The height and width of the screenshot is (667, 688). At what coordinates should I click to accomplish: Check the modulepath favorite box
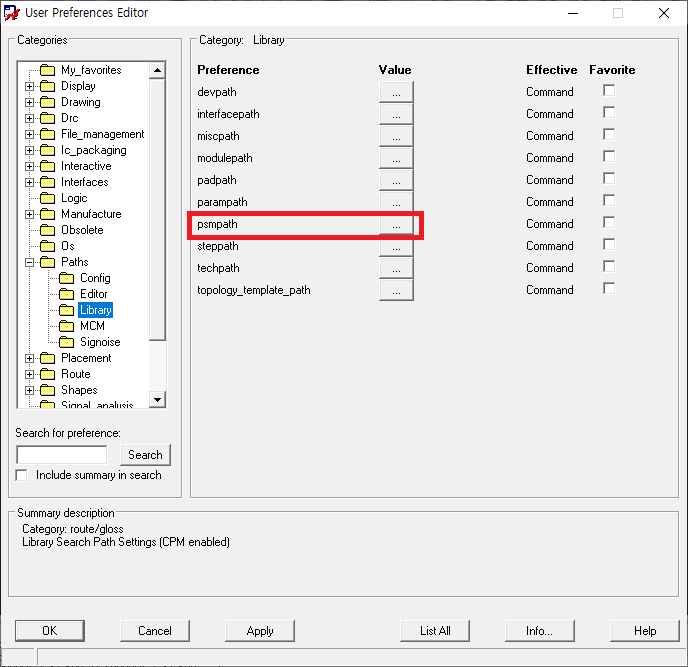tap(609, 157)
